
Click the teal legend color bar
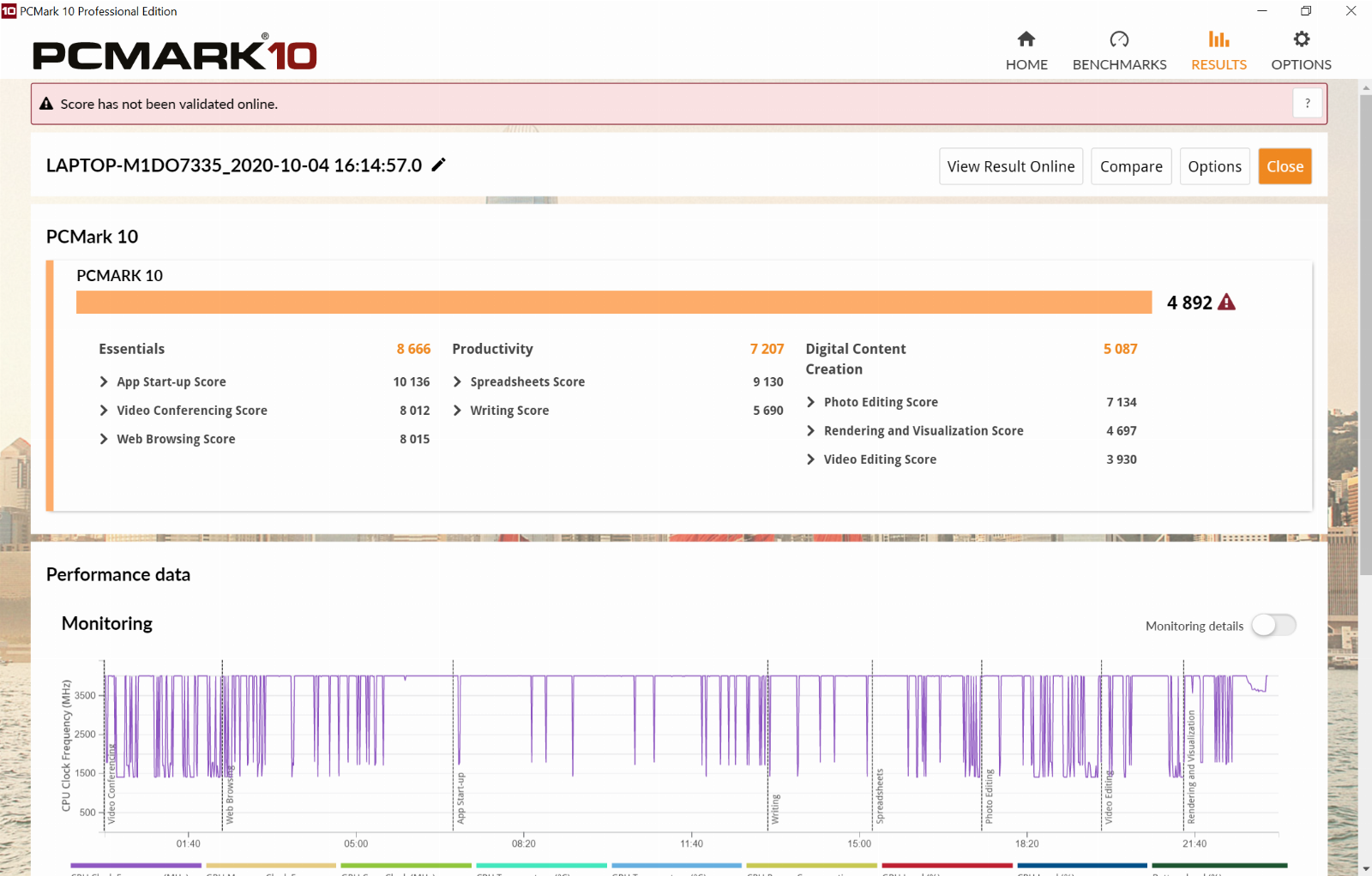(x=541, y=866)
